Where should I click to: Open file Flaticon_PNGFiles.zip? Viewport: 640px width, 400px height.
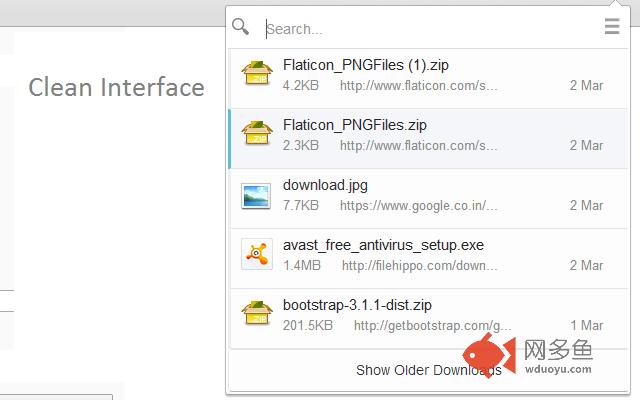tap(355, 125)
